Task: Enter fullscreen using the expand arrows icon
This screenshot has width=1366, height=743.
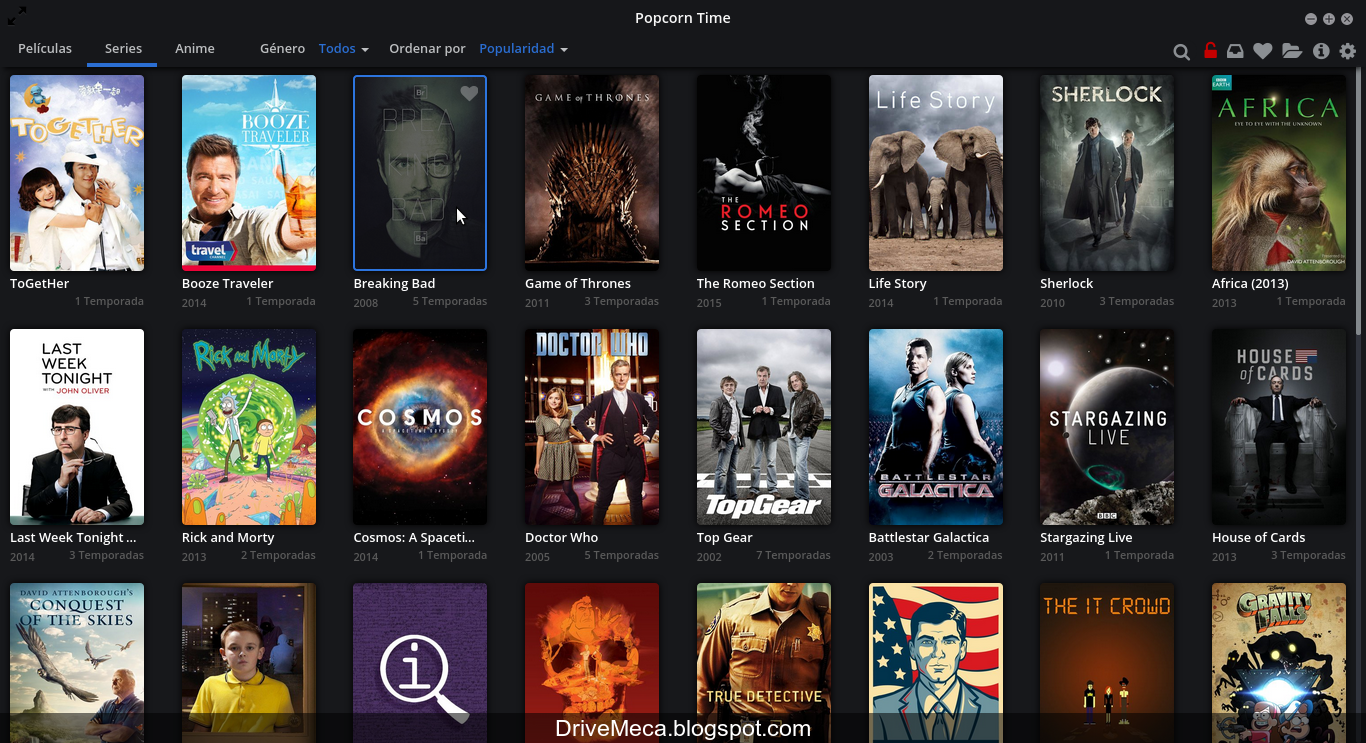Action: coord(14,14)
